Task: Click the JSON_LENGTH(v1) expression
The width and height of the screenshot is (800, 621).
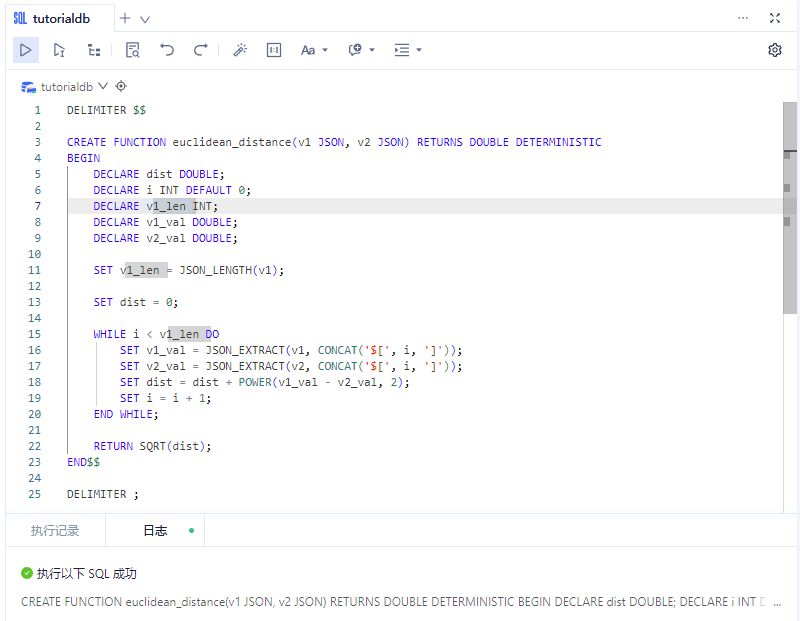Action: point(231,270)
